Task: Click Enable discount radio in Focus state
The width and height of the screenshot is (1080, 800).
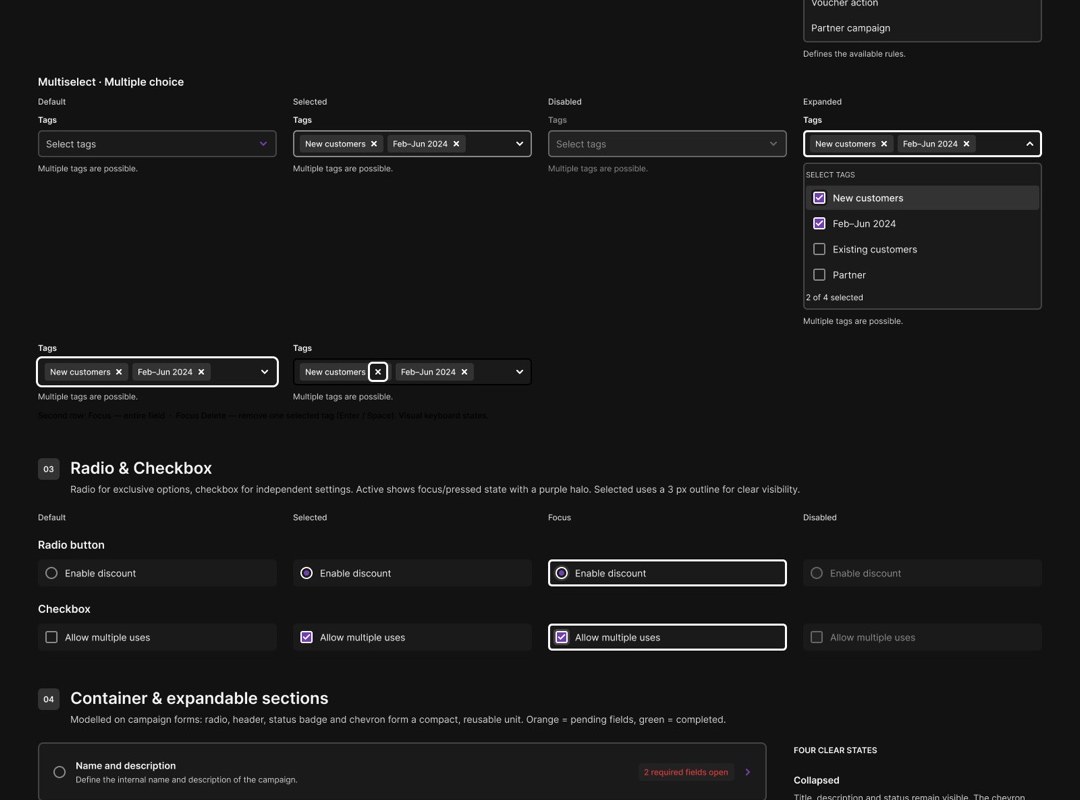Action: [561, 573]
